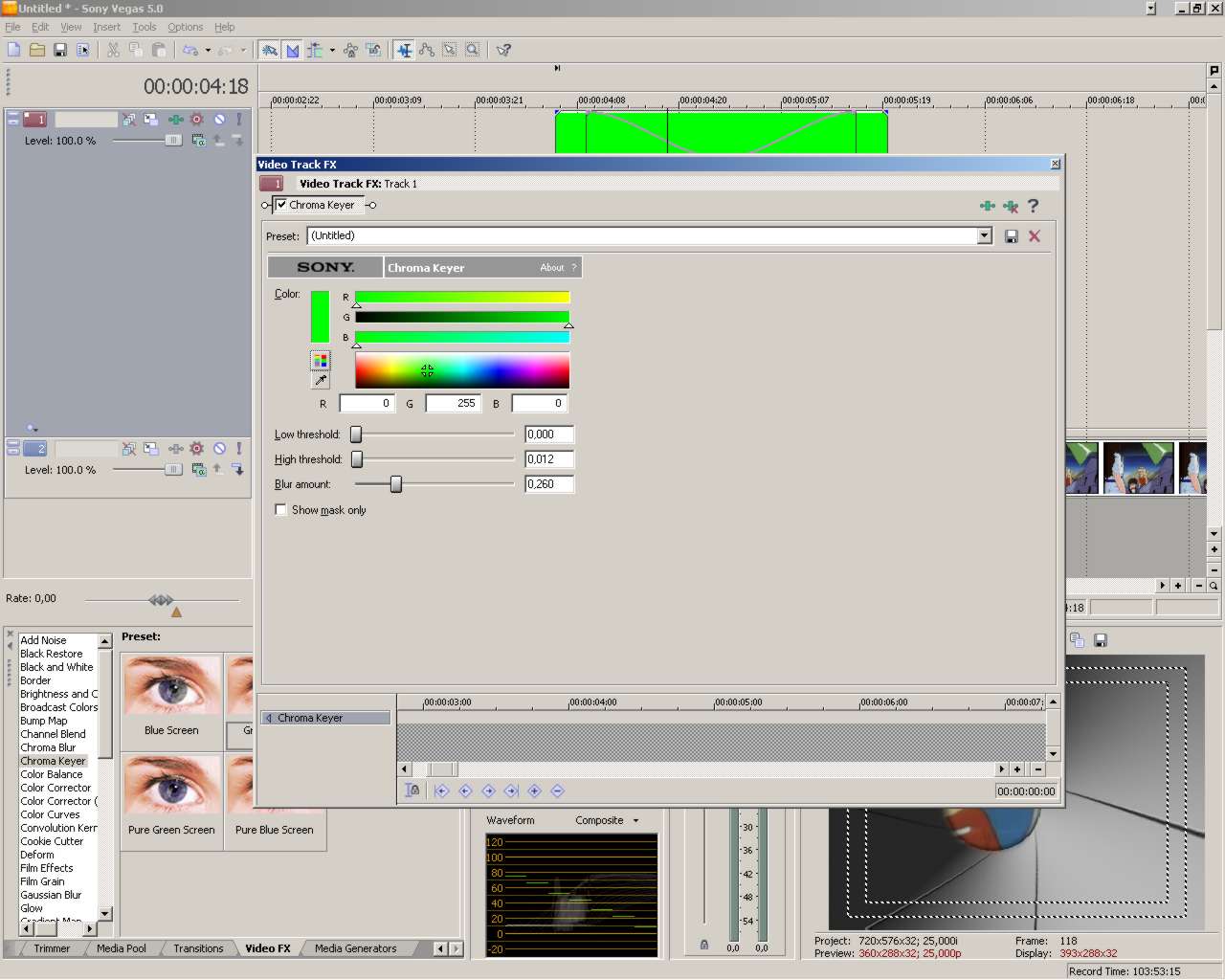The width and height of the screenshot is (1225, 980).
Task: Select the Selection Edit tool
Action: click(450, 50)
